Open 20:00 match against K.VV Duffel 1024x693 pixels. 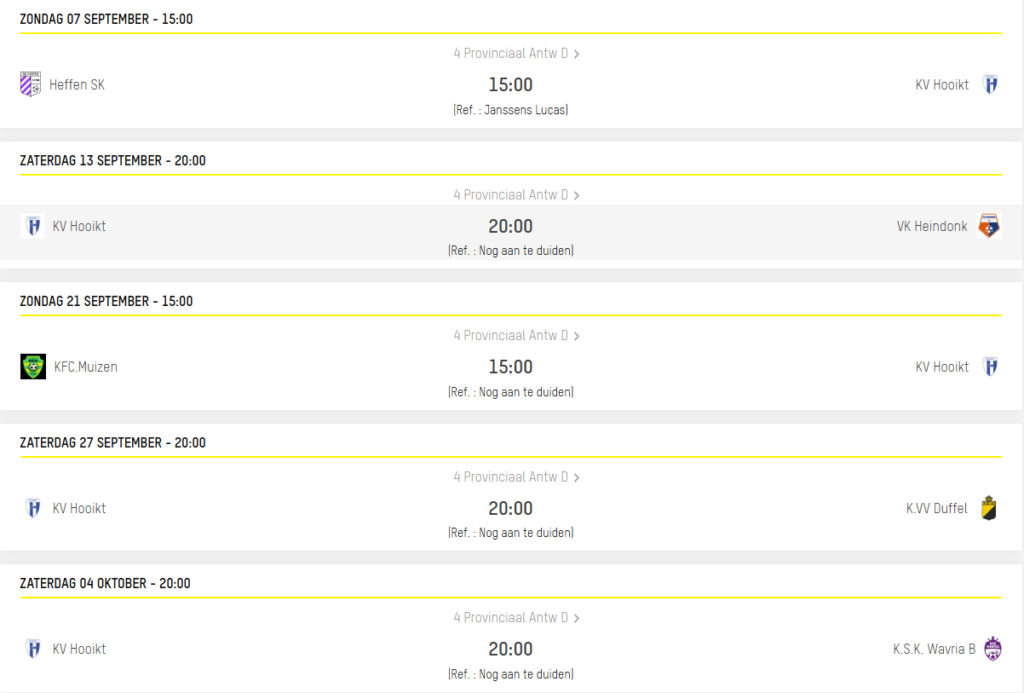click(511, 508)
